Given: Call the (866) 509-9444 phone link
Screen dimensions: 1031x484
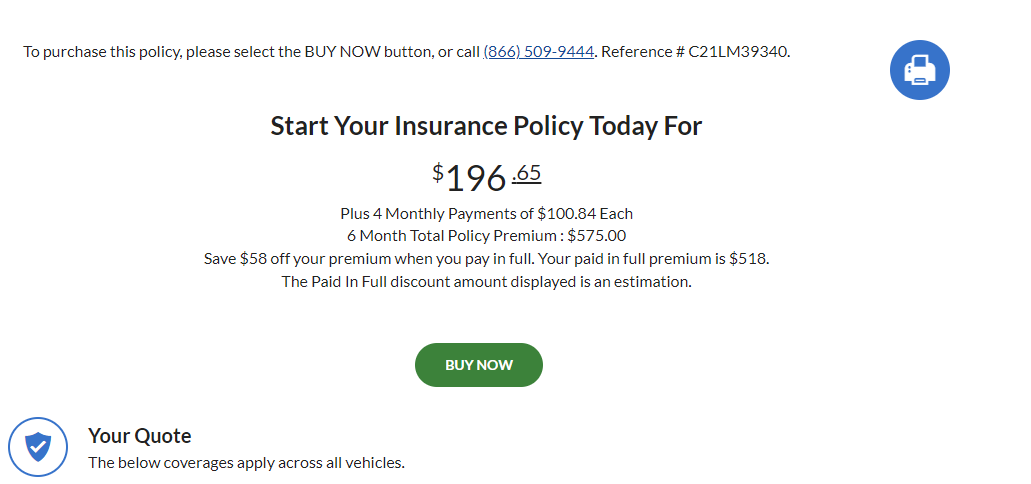Looking at the screenshot, I should [x=538, y=52].
